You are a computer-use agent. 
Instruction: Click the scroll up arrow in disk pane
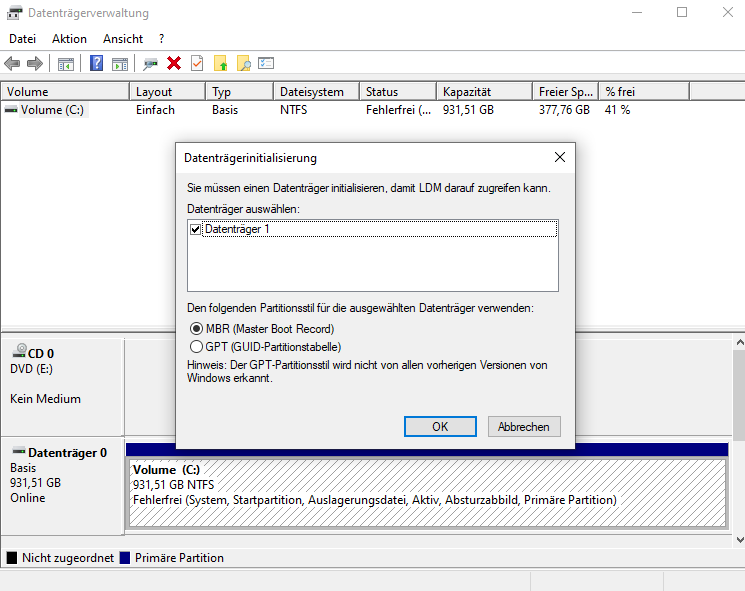[x=739, y=342]
